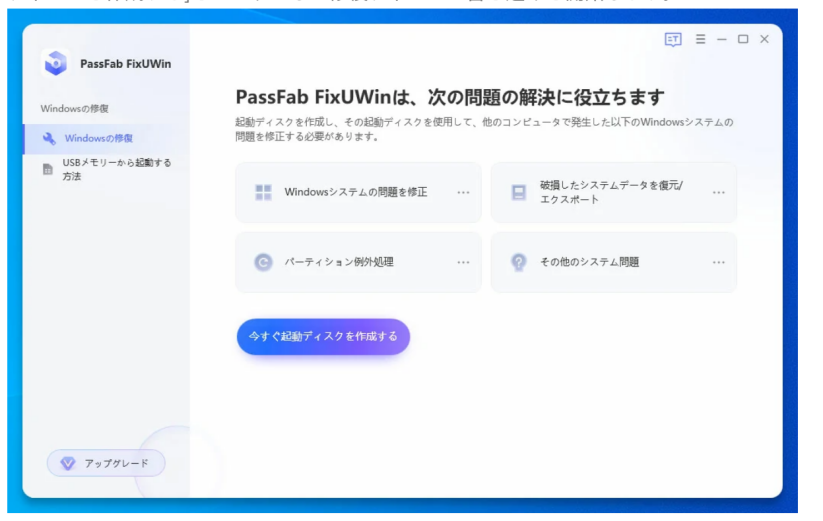This screenshot has height=521, width=823.
Task: Open the パーティション例外処理 card
Action: coord(358,262)
